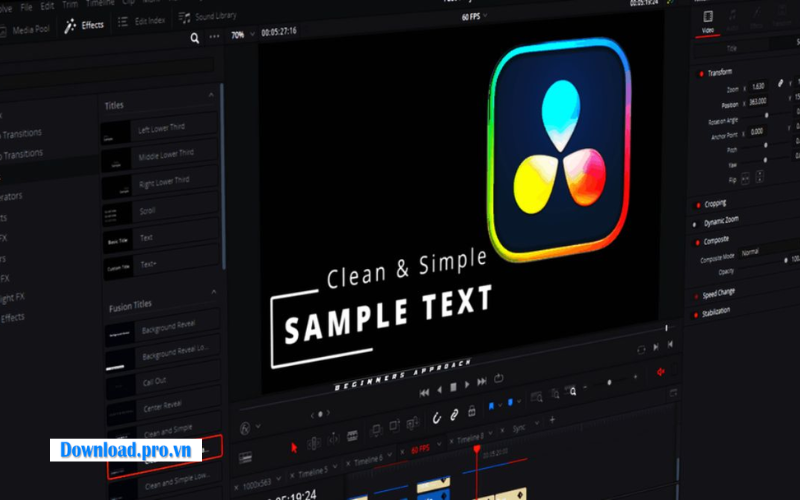800x500 pixels.
Task: Enable the Dynamic Zoom toggle
Action: click(x=694, y=224)
